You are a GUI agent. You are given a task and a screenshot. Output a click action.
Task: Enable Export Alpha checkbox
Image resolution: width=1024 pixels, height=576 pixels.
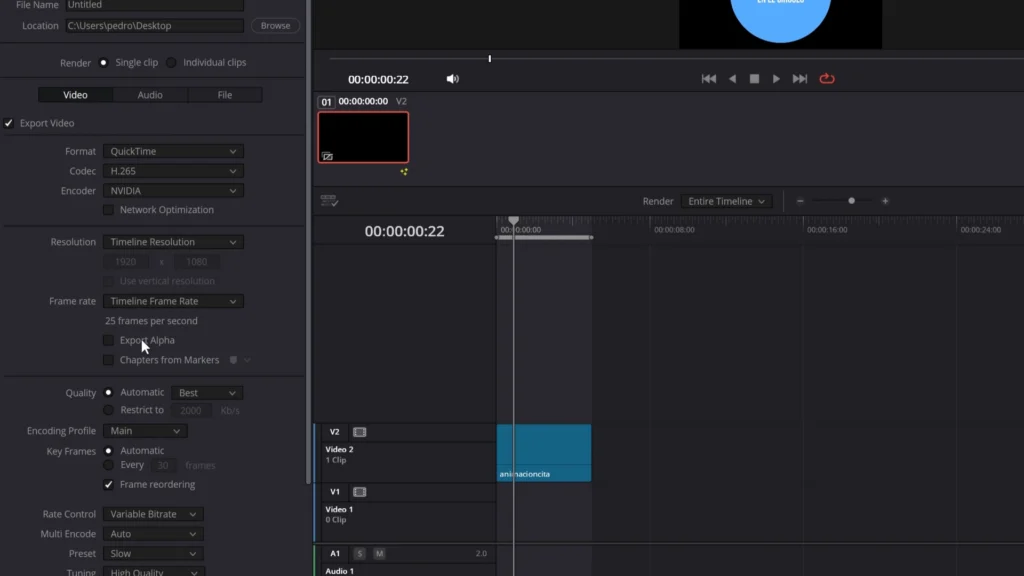click(x=108, y=340)
